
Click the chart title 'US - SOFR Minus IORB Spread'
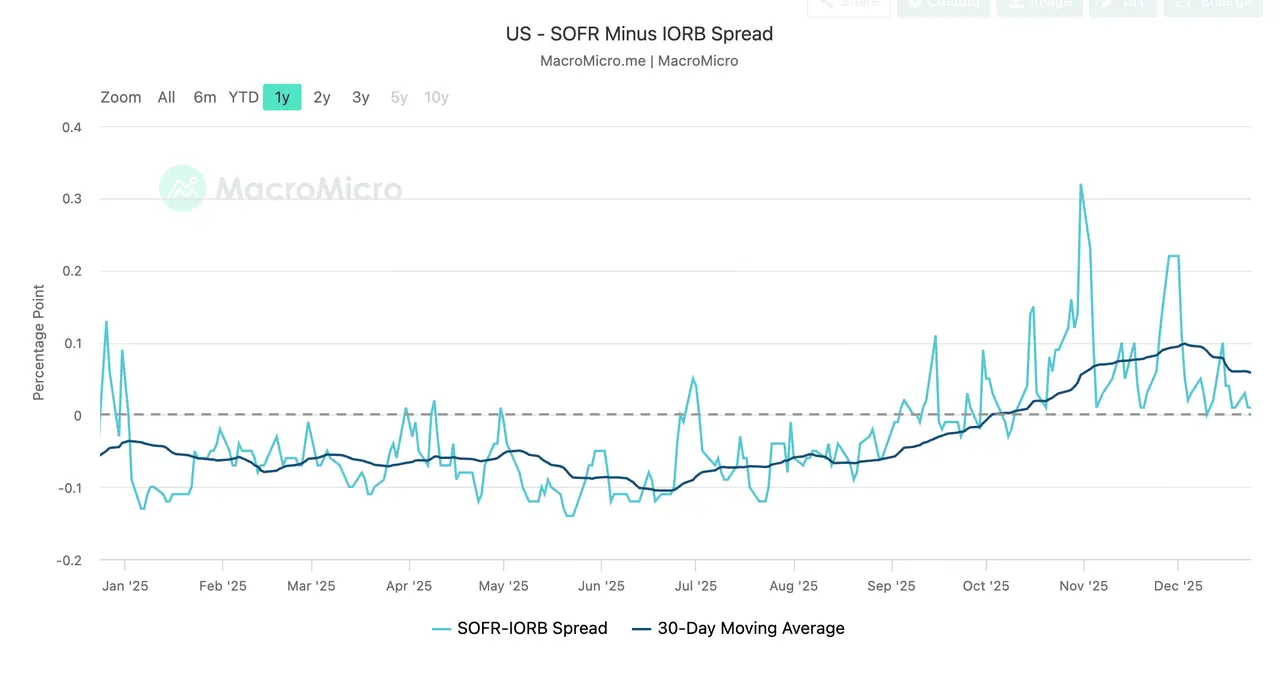tap(639, 34)
